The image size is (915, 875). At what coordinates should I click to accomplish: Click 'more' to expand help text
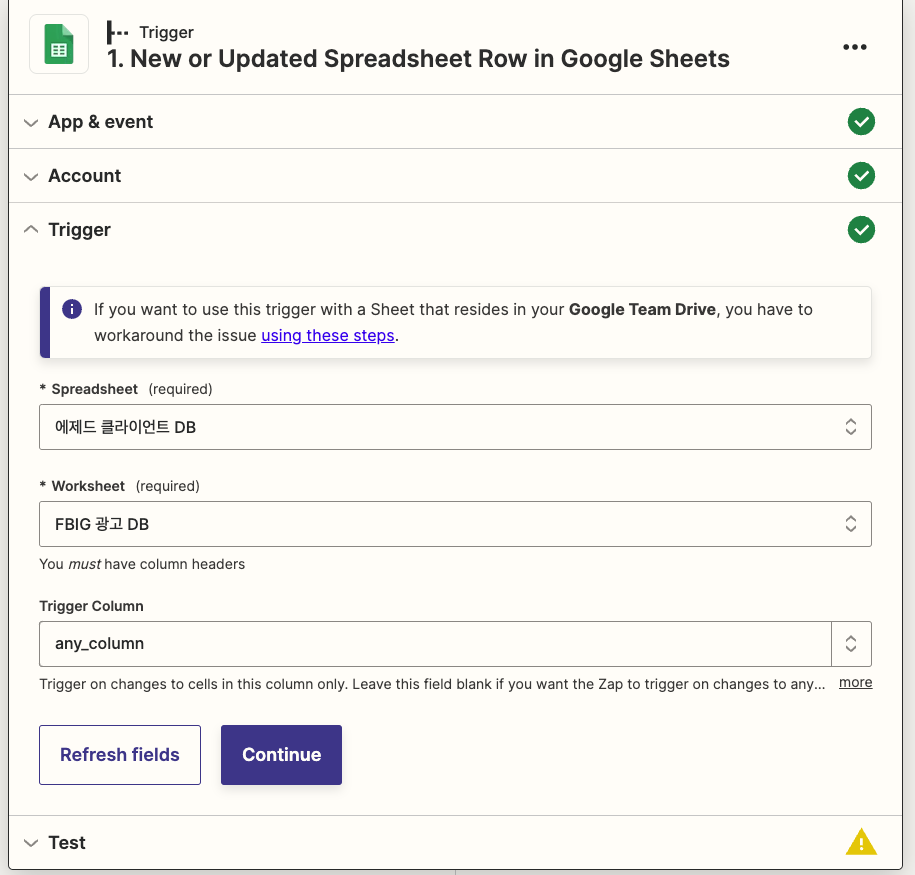[855, 682]
